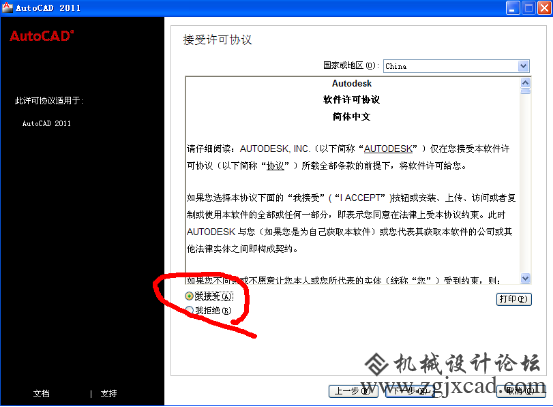Click the 下一步 (Next) button

pos(410,391)
